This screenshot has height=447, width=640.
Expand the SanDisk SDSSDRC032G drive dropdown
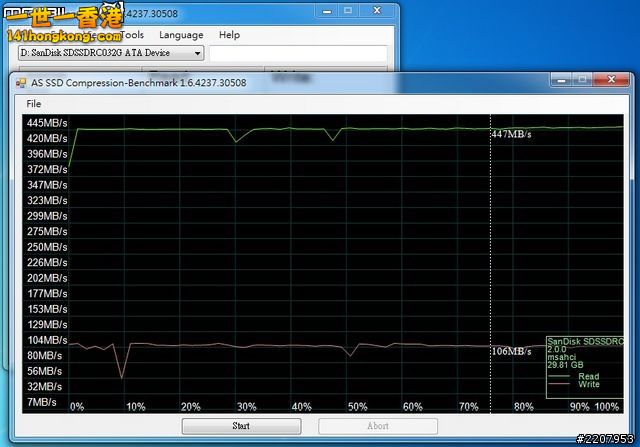tap(198, 53)
